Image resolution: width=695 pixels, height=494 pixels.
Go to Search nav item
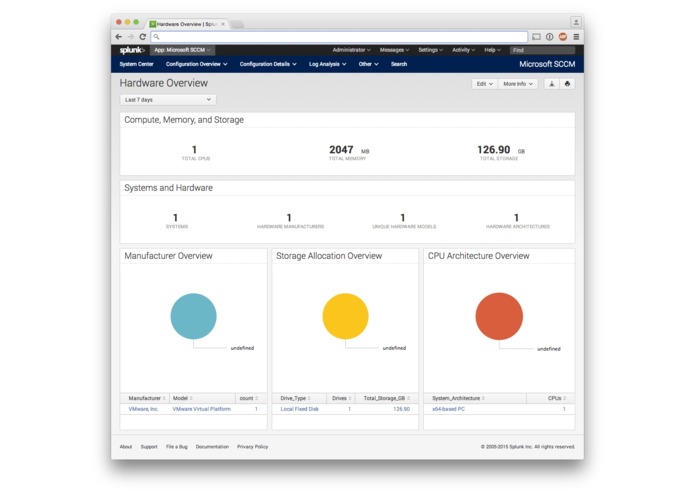(x=399, y=64)
